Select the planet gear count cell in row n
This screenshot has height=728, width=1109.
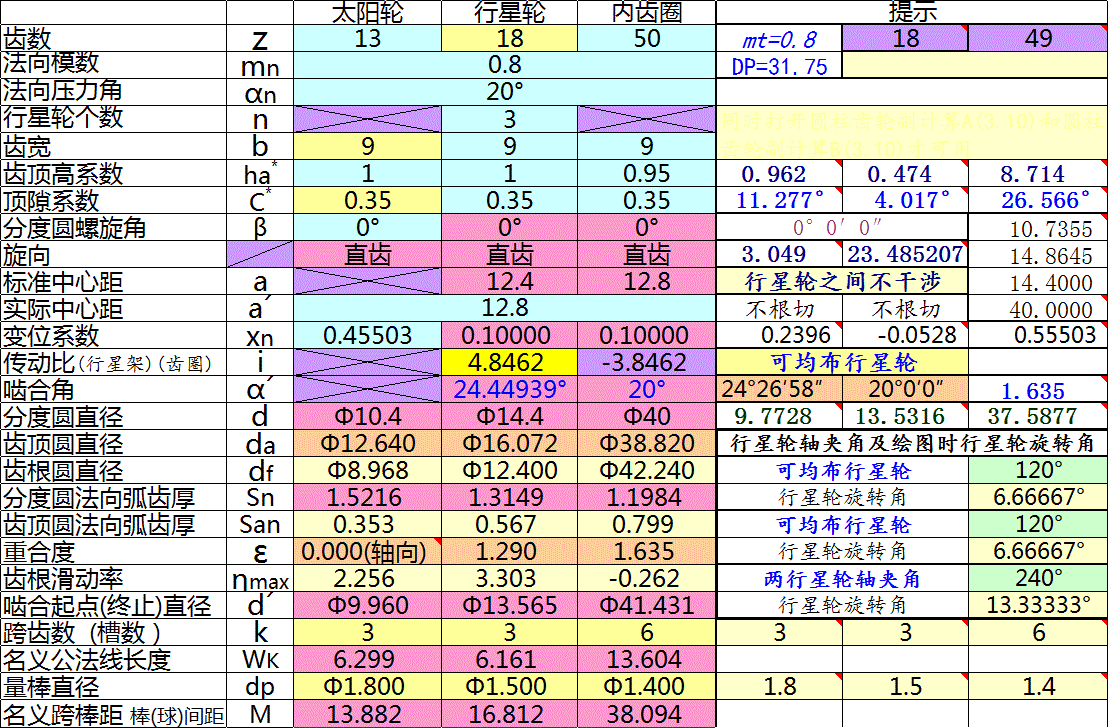coord(509,119)
